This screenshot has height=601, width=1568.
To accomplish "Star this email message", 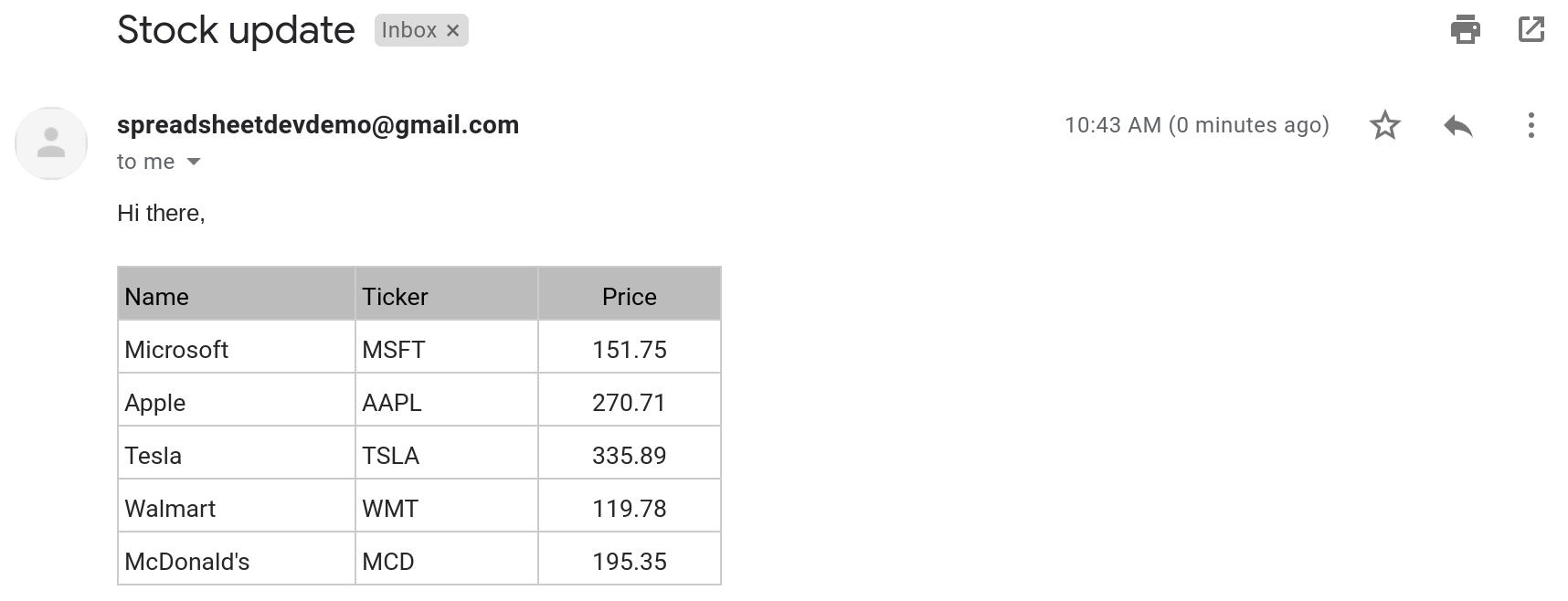I will click(x=1385, y=125).
